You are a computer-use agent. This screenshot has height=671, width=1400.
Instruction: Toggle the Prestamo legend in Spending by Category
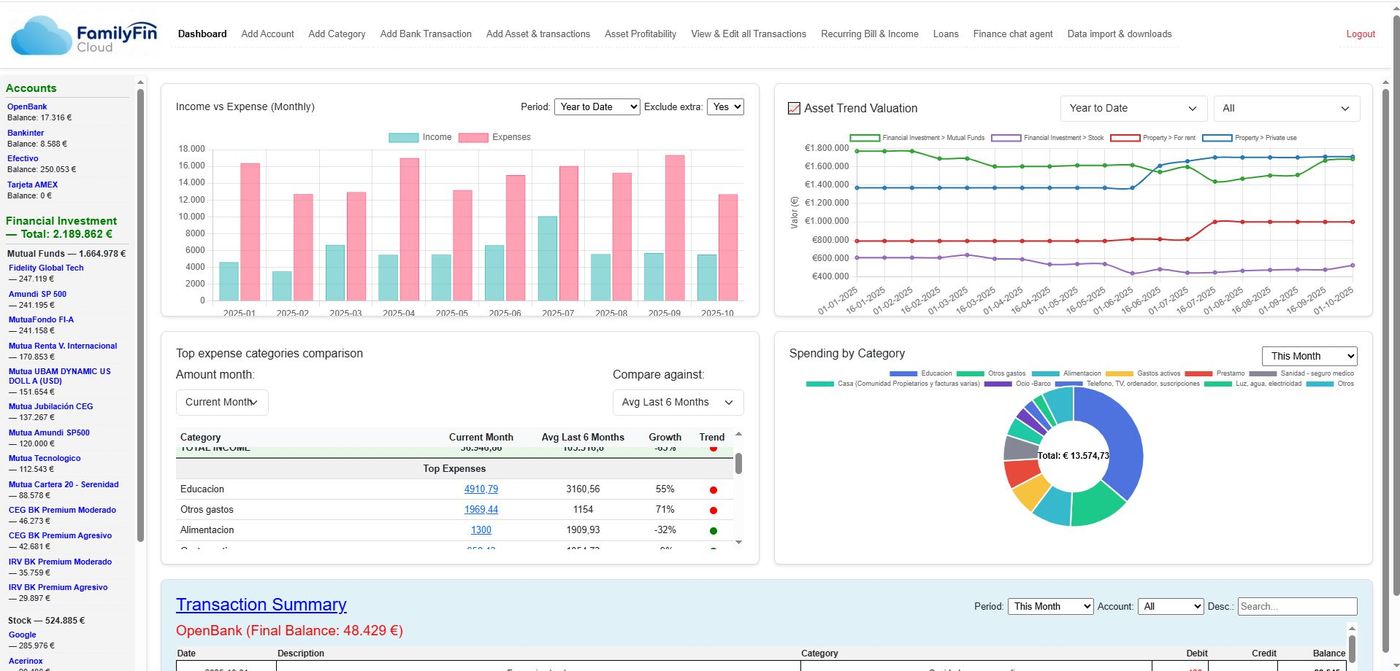(1199, 371)
